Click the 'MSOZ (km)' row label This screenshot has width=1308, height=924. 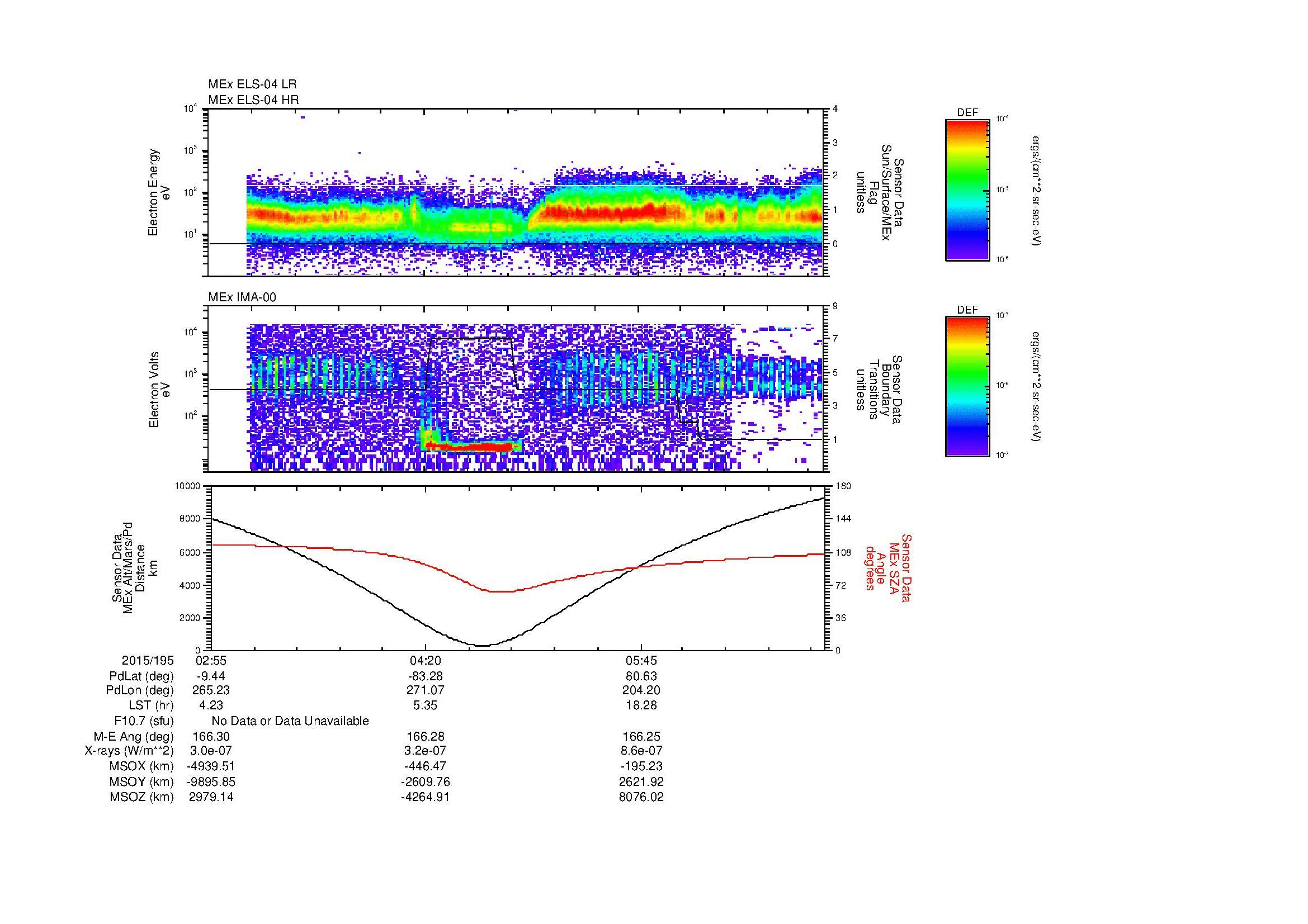[x=142, y=797]
